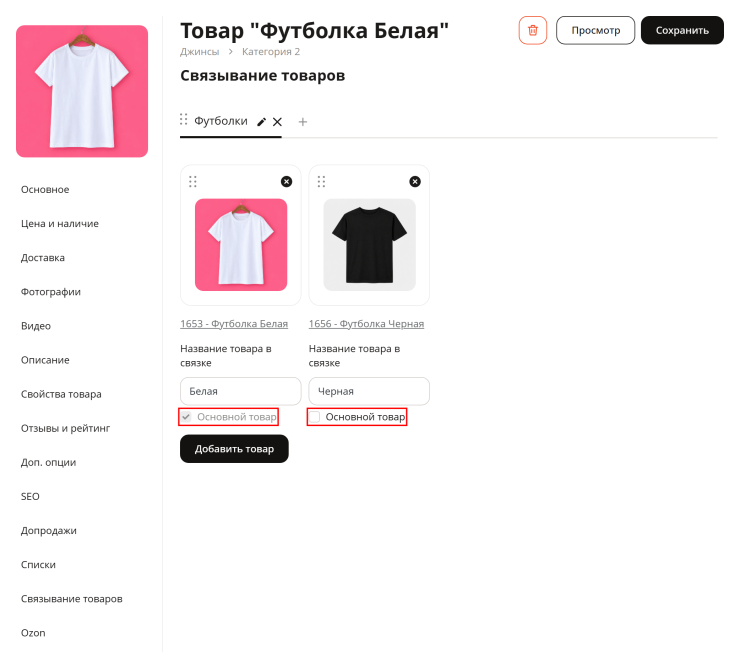Click the Белая name input field
740x652 pixels.
tap(241, 391)
